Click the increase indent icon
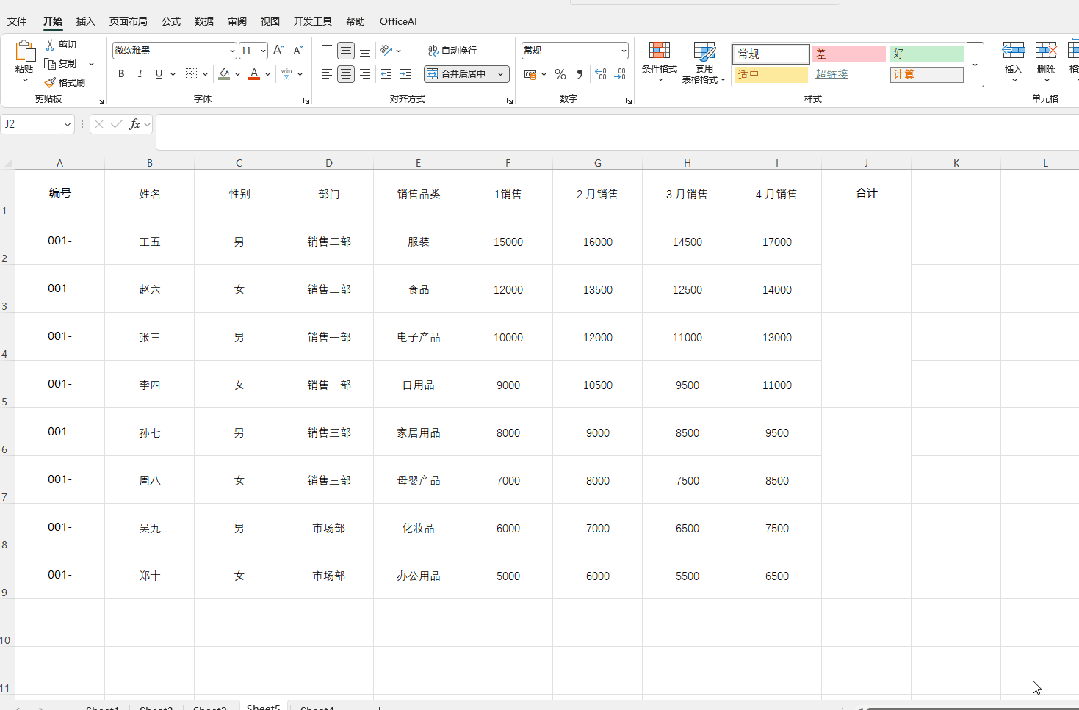Viewport: 1079px width, 710px height. [406, 74]
